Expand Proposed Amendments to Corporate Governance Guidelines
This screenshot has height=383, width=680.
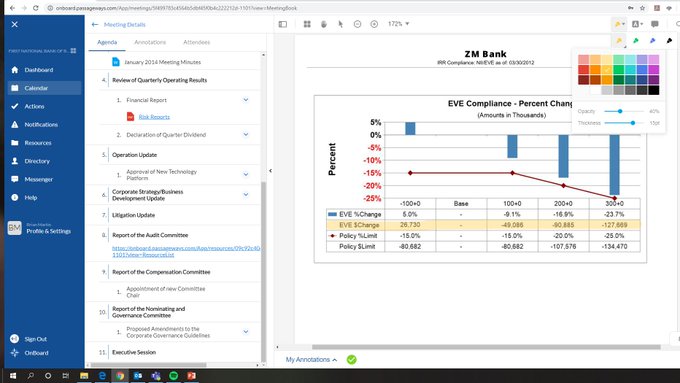(246, 332)
